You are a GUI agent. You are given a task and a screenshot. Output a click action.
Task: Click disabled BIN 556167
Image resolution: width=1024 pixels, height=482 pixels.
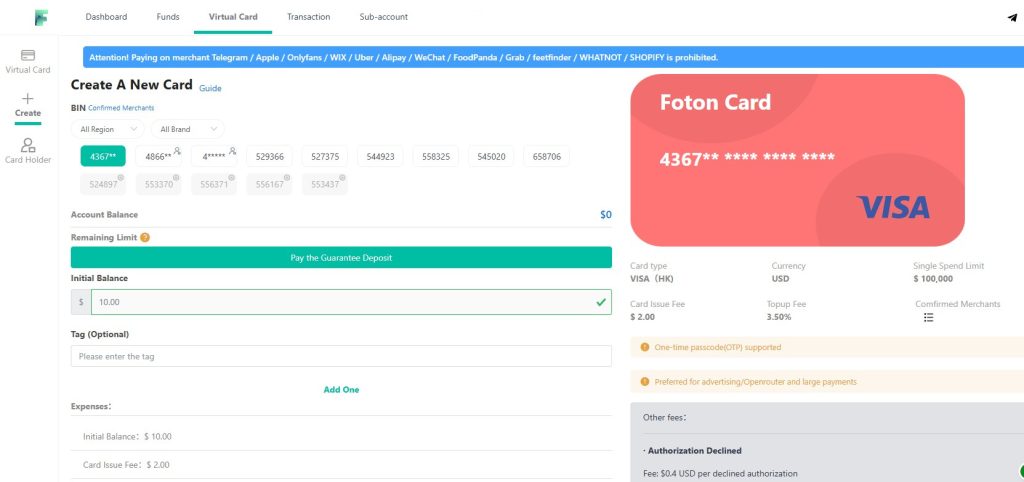(x=269, y=185)
